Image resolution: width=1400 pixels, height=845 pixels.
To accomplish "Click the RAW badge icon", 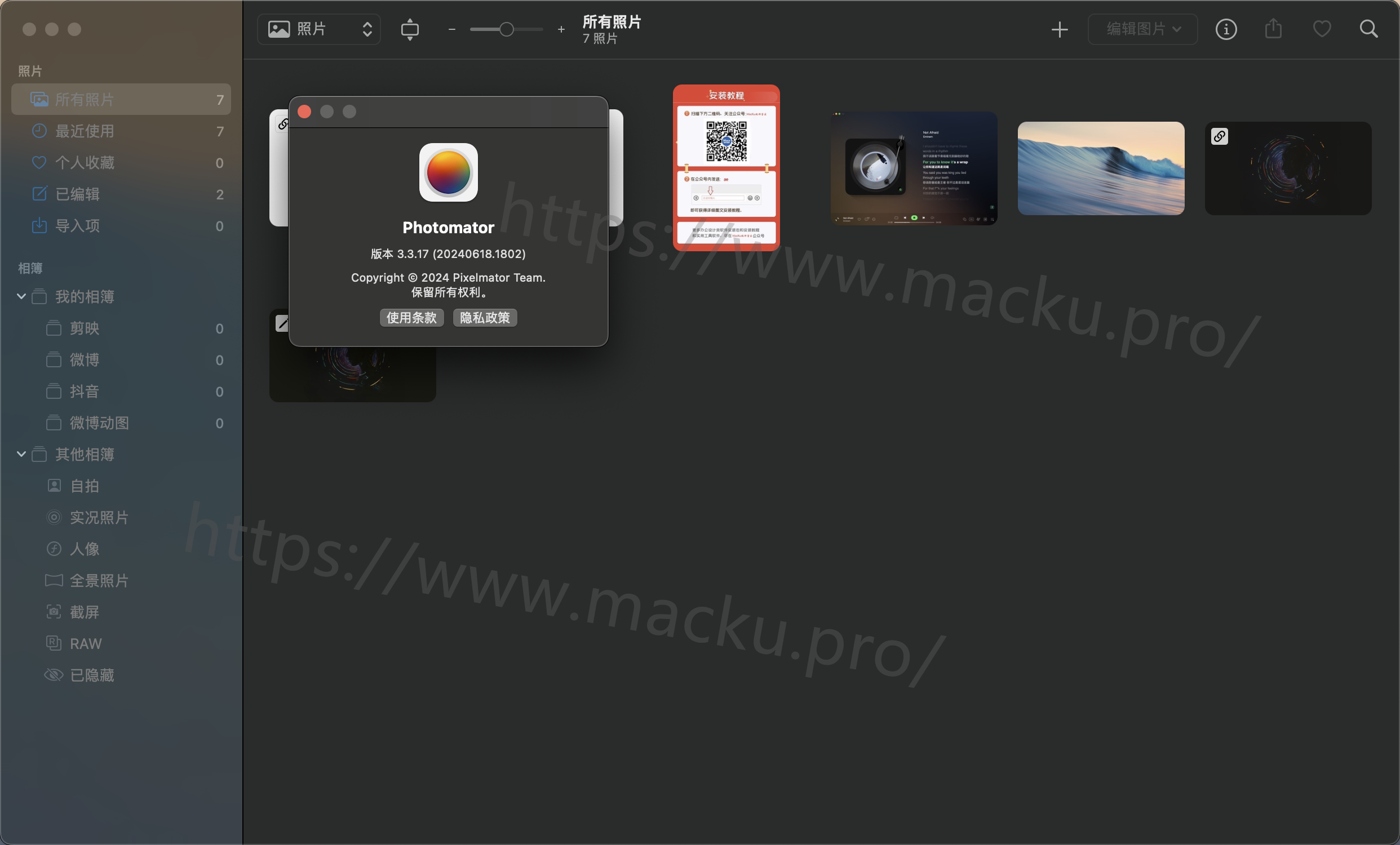I will (x=54, y=643).
